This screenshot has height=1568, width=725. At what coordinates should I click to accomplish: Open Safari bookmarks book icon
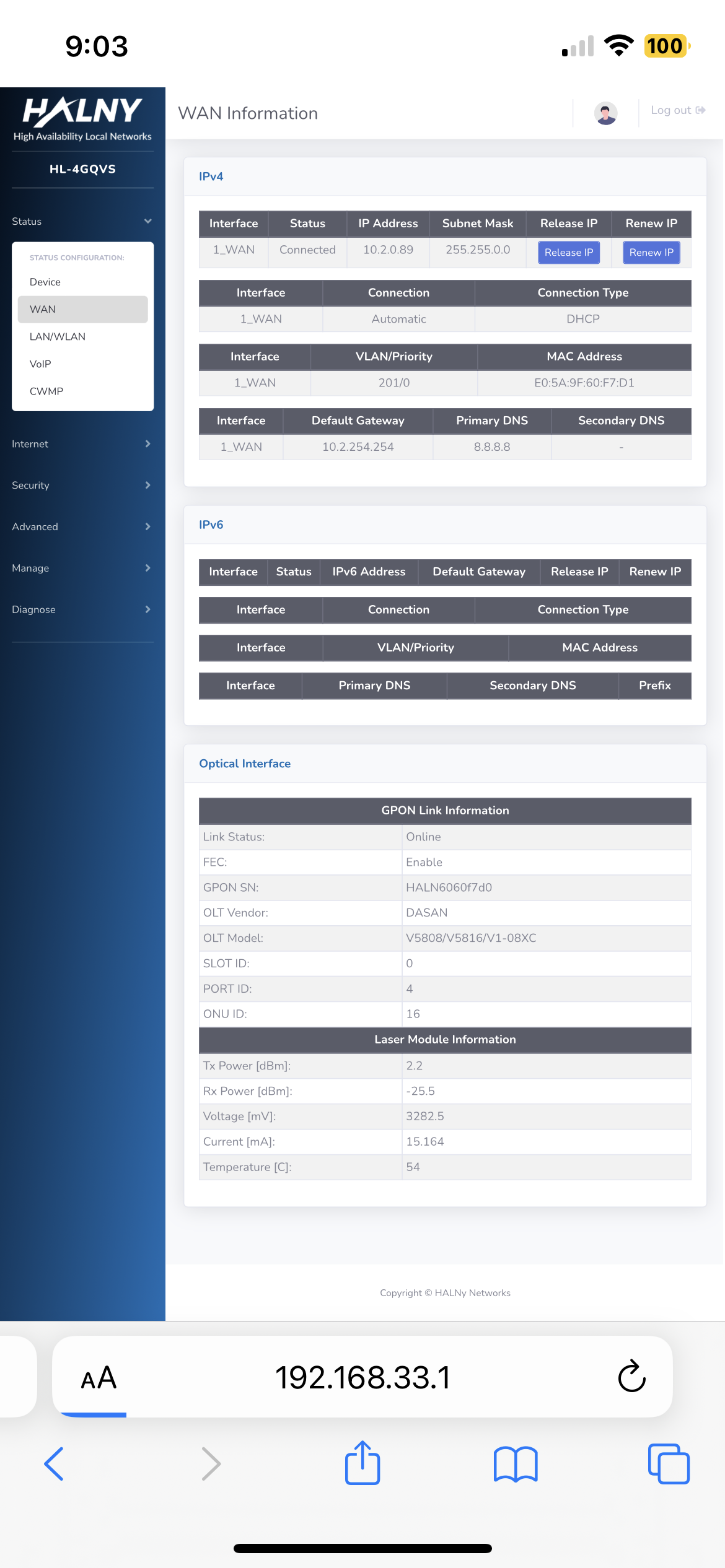pyautogui.click(x=516, y=1464)
